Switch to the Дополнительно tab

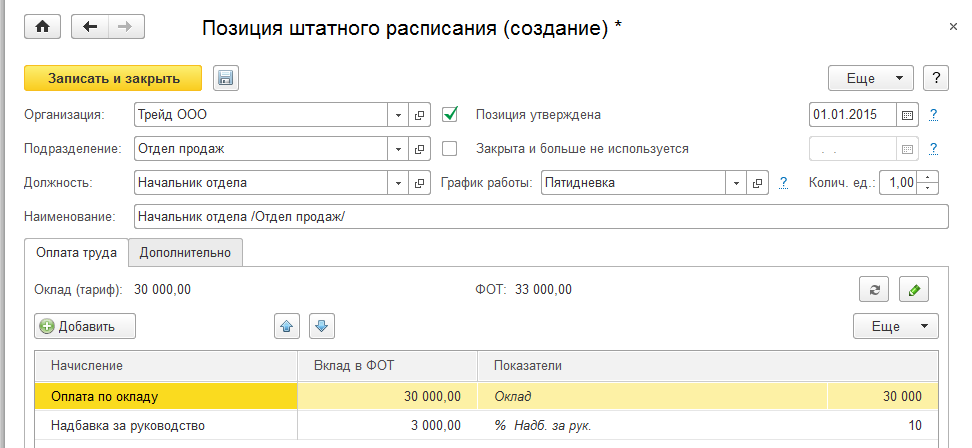coord(186,253)
